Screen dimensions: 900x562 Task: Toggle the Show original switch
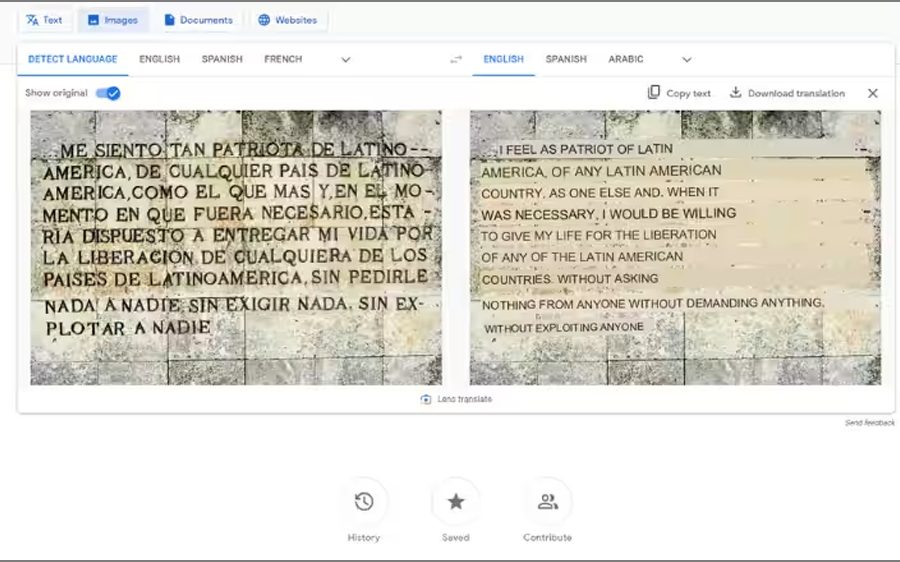(108, 93)
